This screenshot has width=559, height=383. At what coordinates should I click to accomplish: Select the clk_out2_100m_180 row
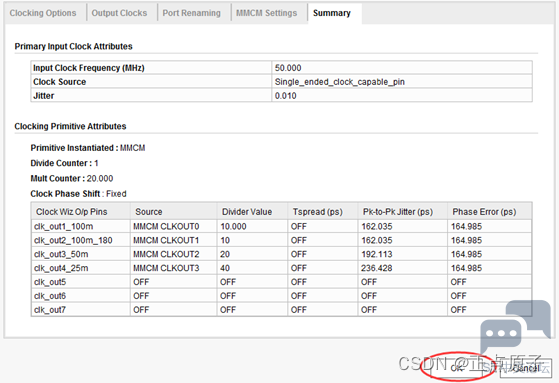[281, 240]
